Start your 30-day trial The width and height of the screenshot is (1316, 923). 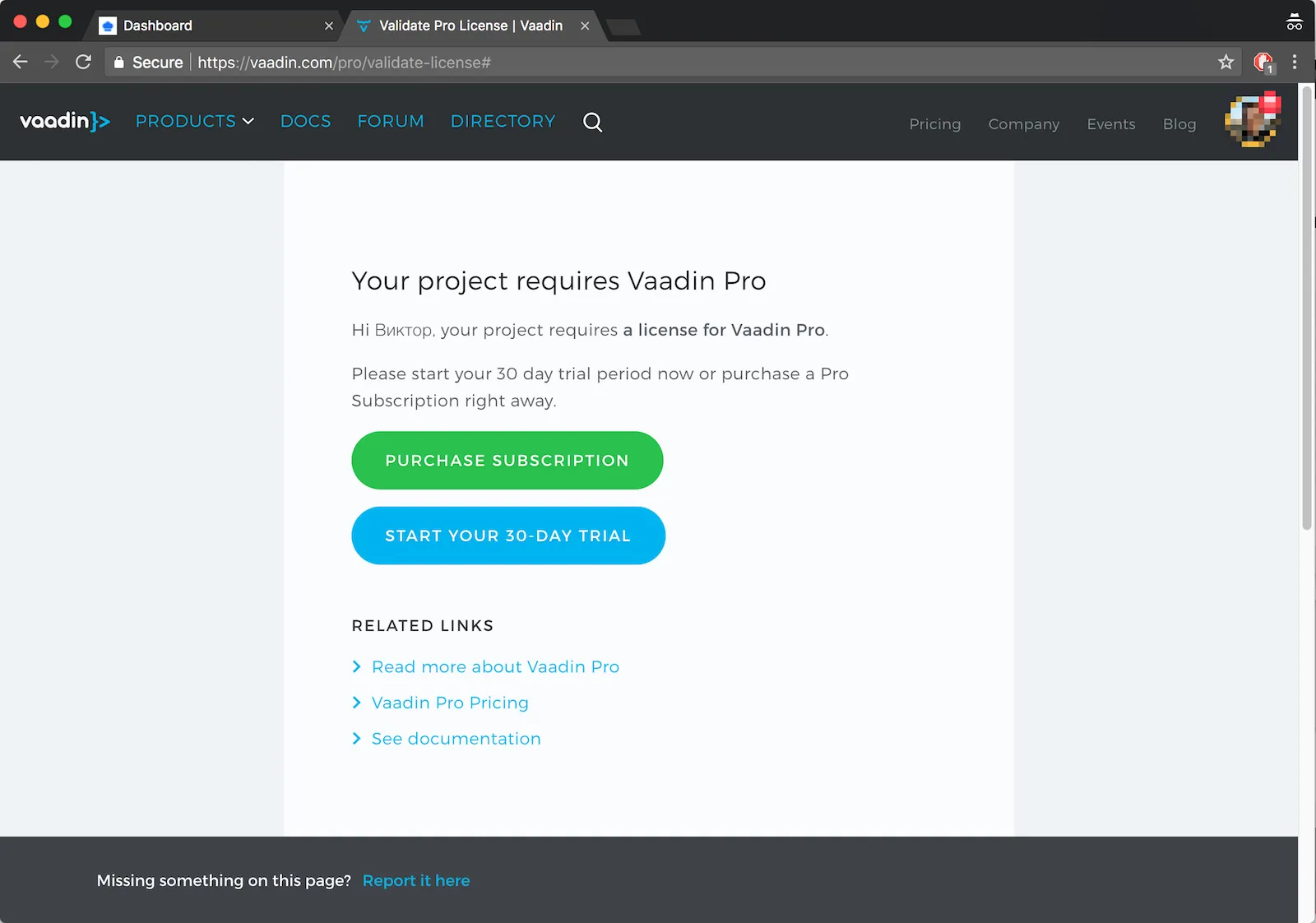coord(507,536)
